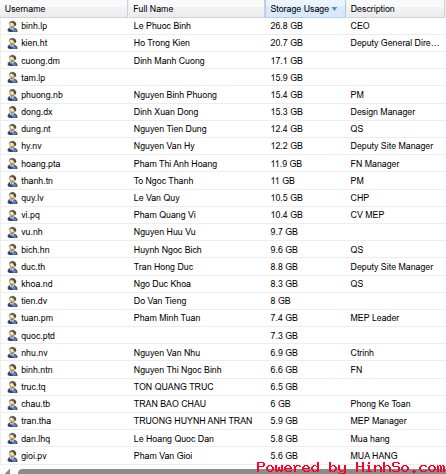Select the name Le Hoang Quoc Dan
The image size is (446, 474).
174,439
